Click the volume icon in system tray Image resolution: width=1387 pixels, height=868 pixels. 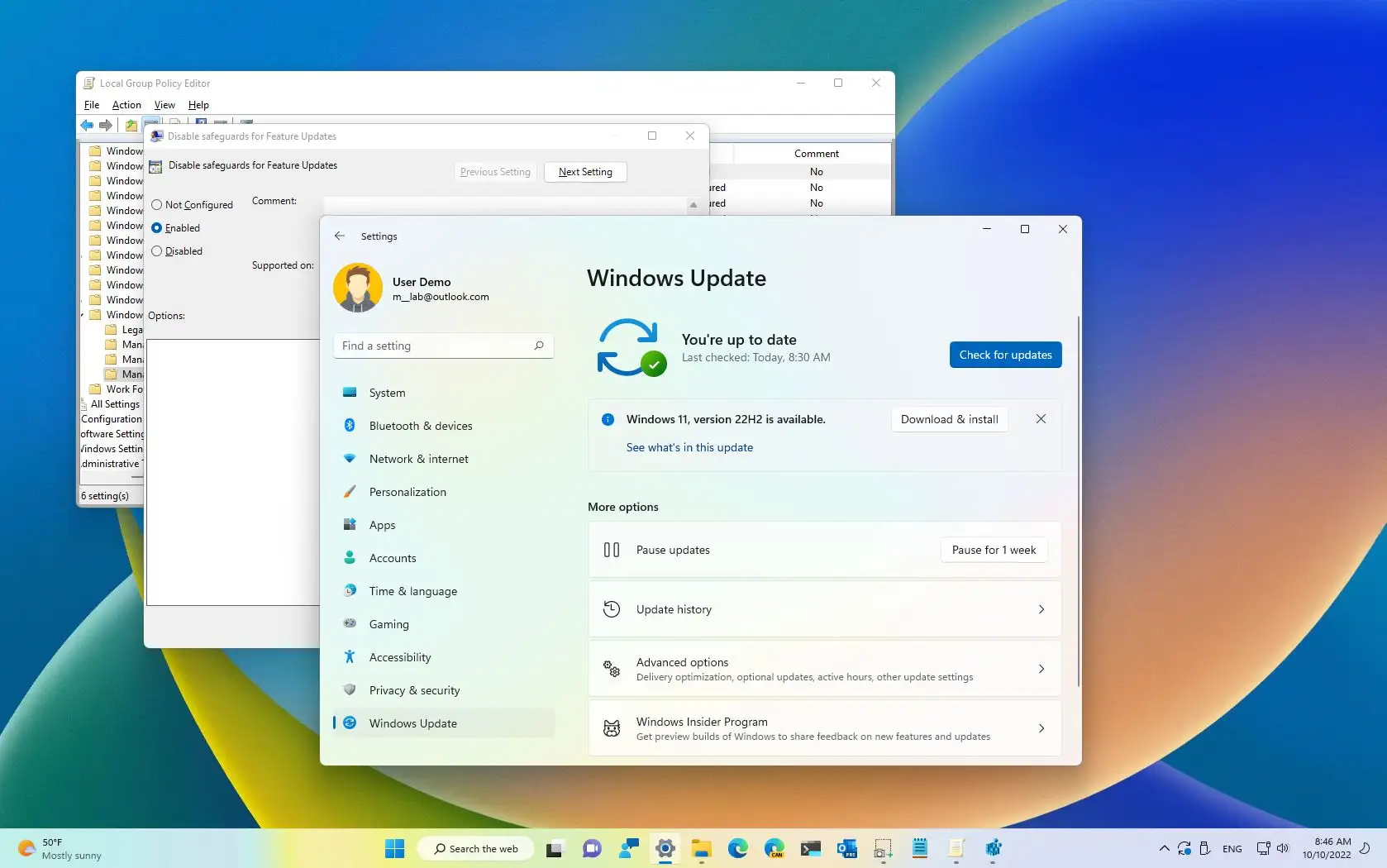click(x=1283, y=848)
